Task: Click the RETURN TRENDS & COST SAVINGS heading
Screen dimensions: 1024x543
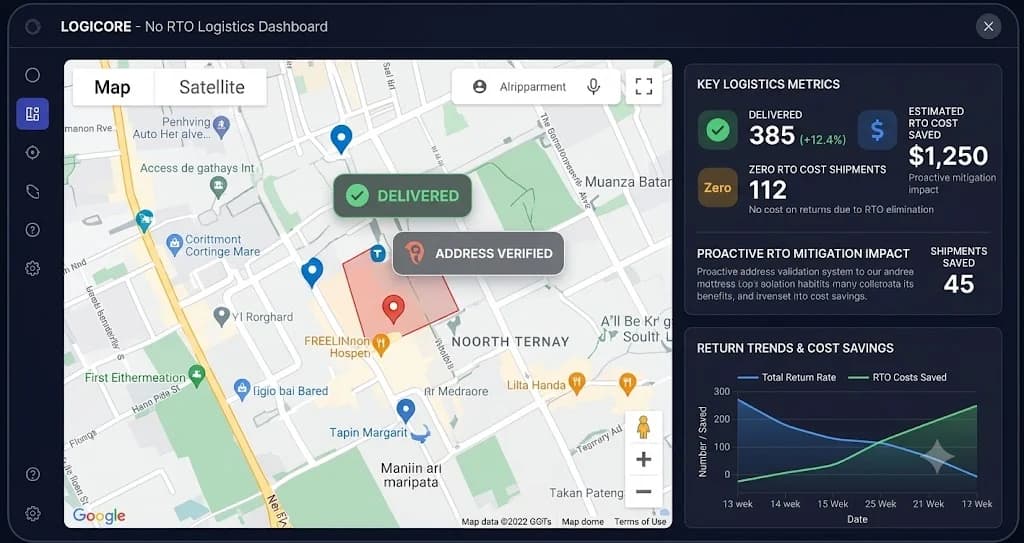Action: click(x=795, y=348)
